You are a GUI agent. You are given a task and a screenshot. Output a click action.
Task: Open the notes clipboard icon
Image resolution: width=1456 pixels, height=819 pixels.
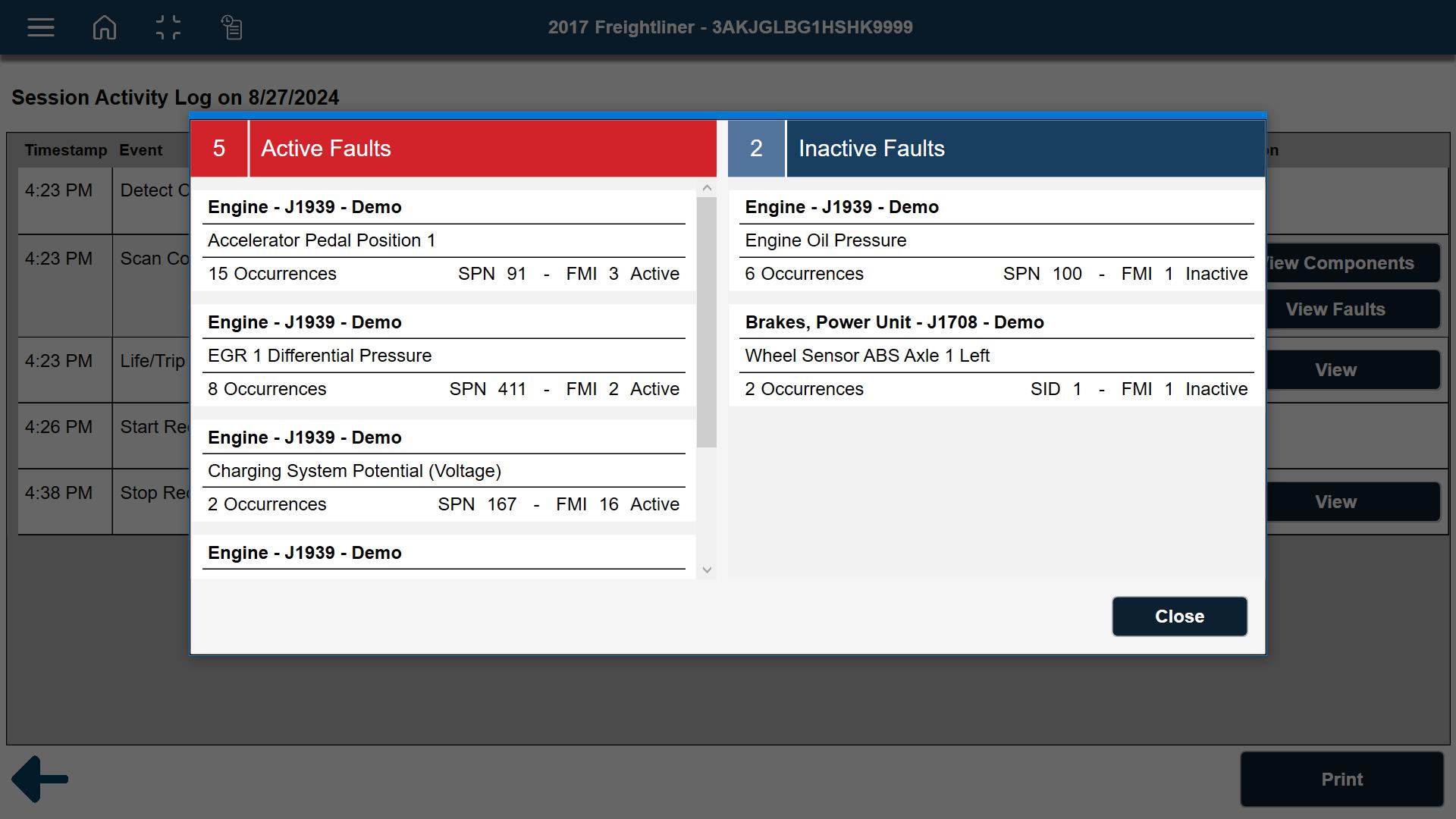click(232, 27)
